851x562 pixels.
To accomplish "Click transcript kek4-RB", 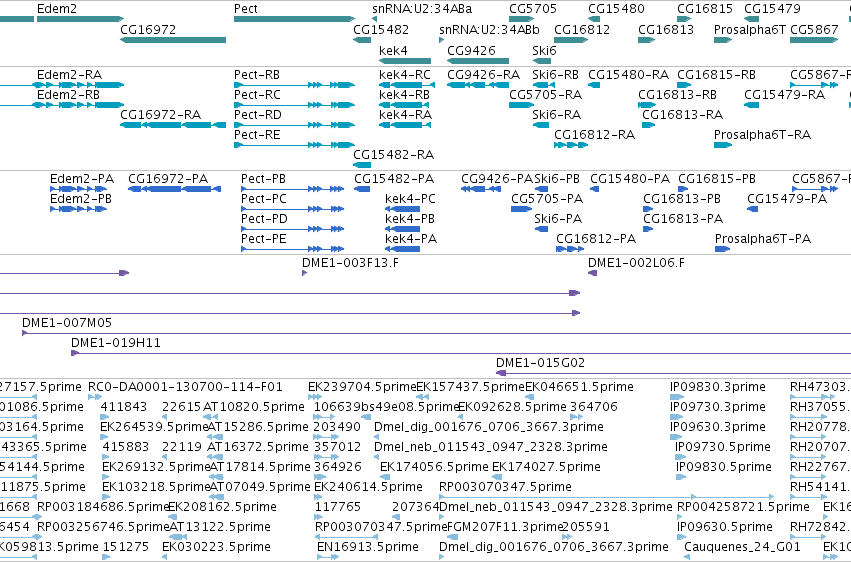I will (x=405, y=105).
